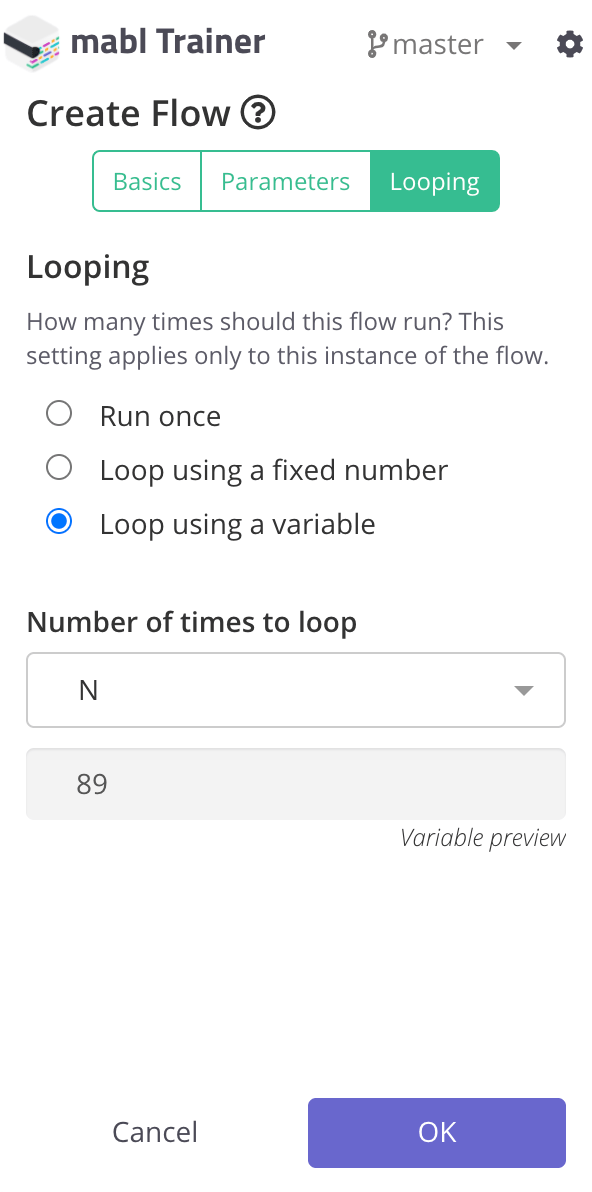
Task: Select Loop using a variable
Action: tap(59, 521)
